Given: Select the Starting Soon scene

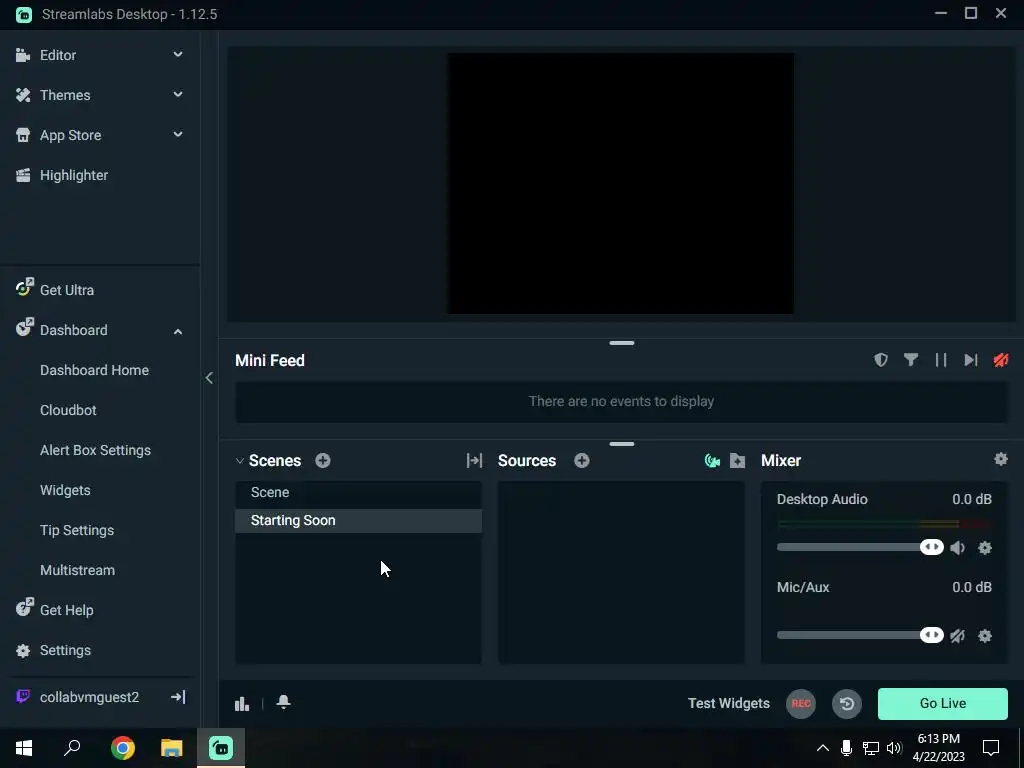Looking at the screenshot, I should coord(359,520).
